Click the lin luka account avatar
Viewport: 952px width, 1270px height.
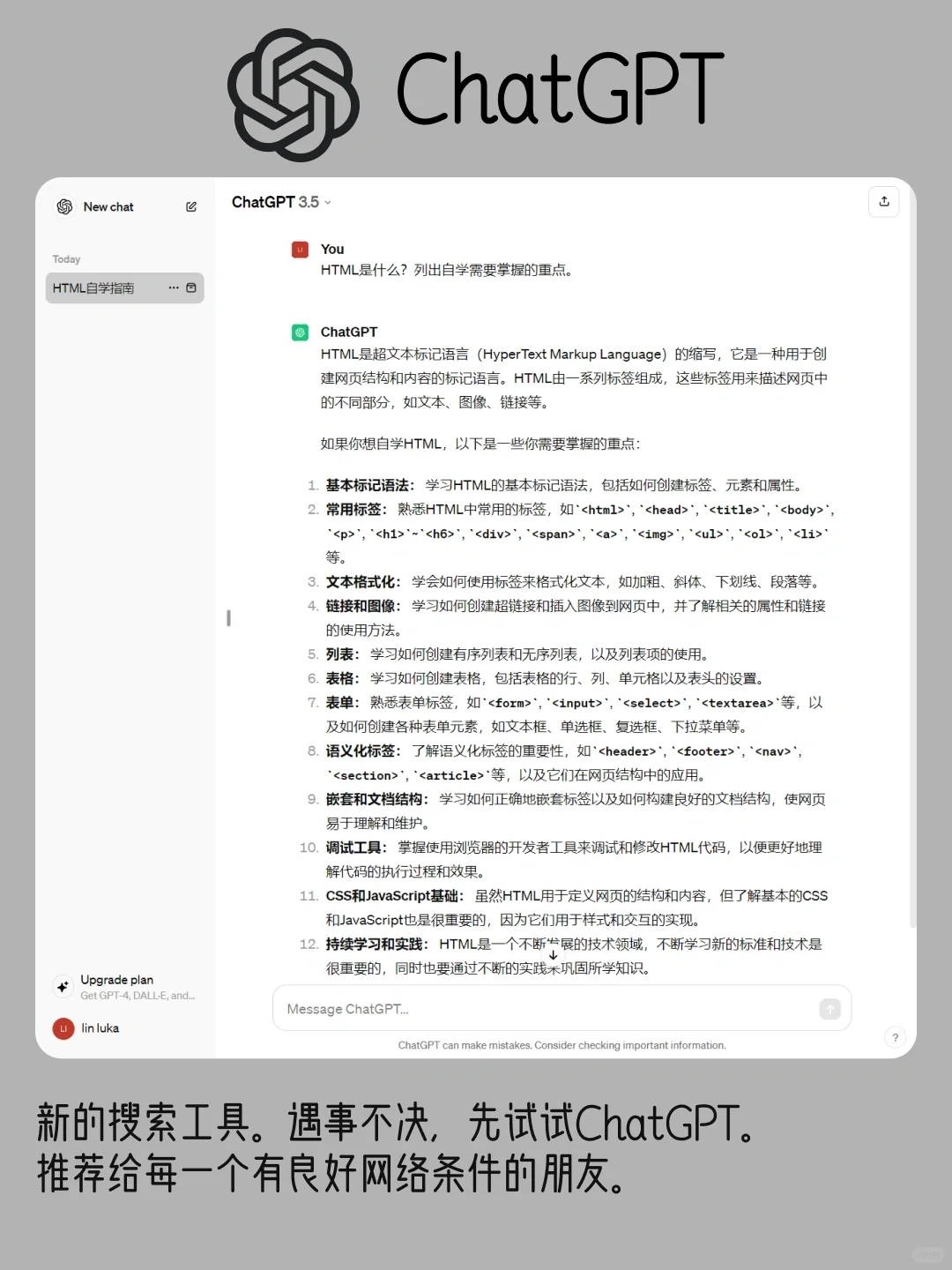tap(63, 1028)
